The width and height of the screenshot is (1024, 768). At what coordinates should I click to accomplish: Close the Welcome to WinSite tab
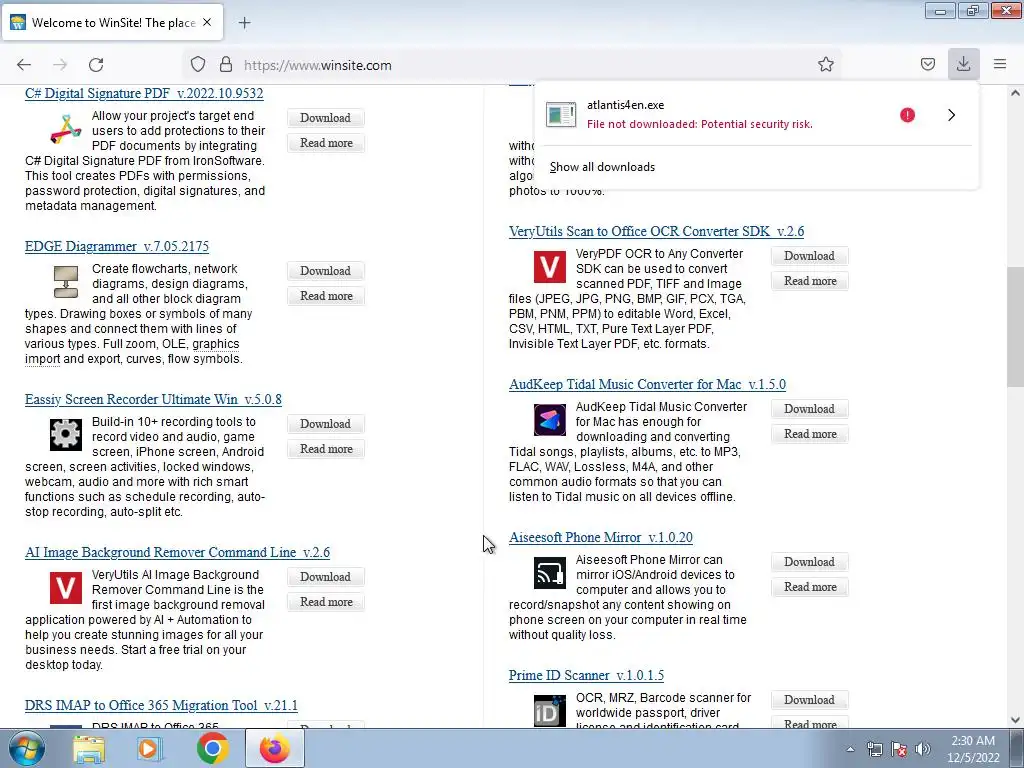(x=207, y=22)
